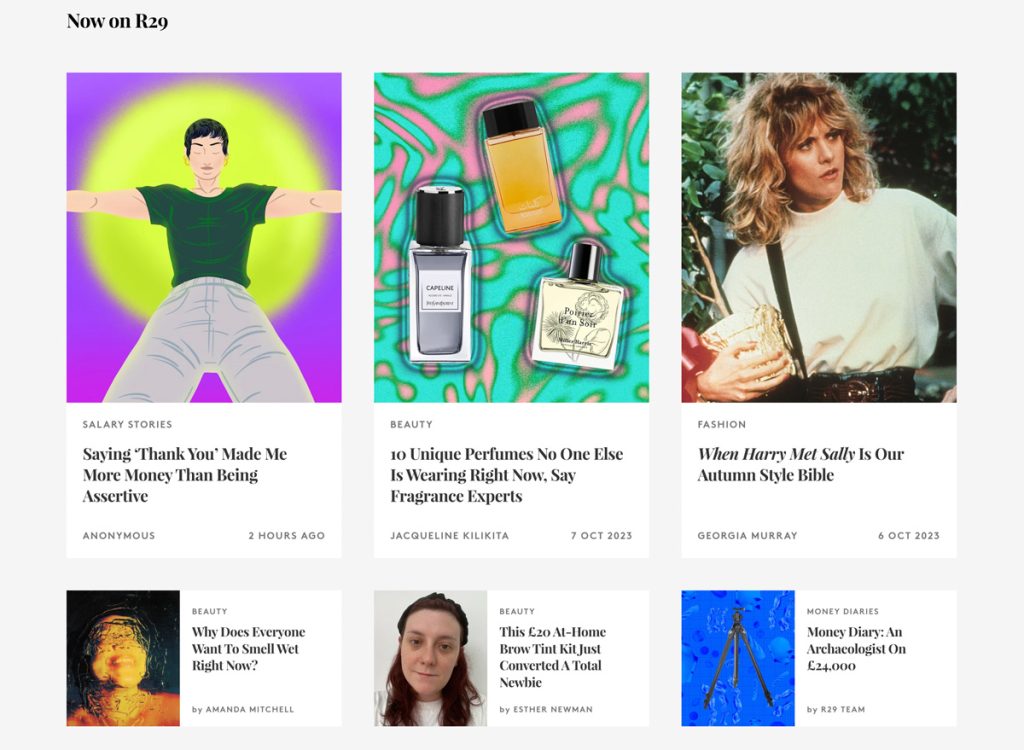Screen dimensions: 1024x750
Task: View author Georgia Murray's page
Action: click(x=748, y=536)
